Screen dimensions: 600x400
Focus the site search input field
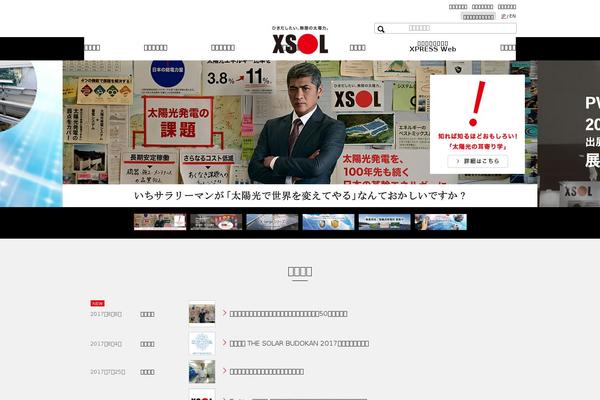[445, 28]
